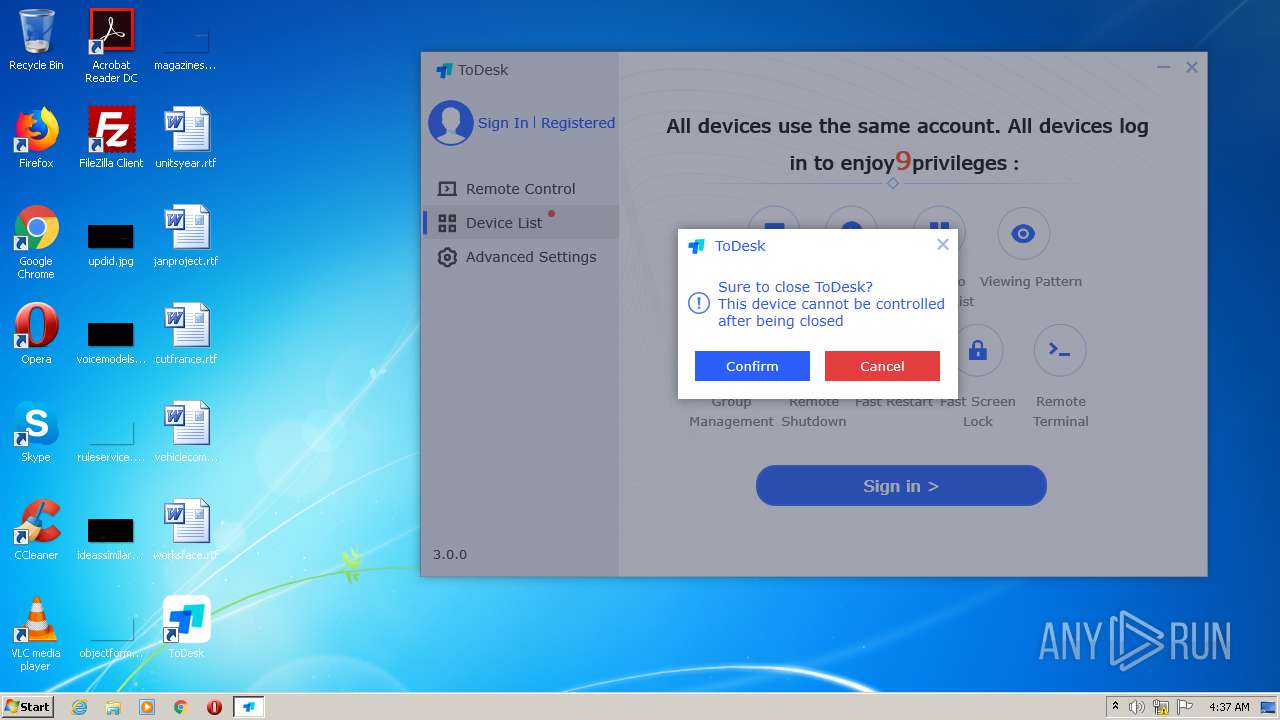Show hidden system tray icons
Image resolution: width=1280 pixels, height=720 pixels.
[1115, 707]
